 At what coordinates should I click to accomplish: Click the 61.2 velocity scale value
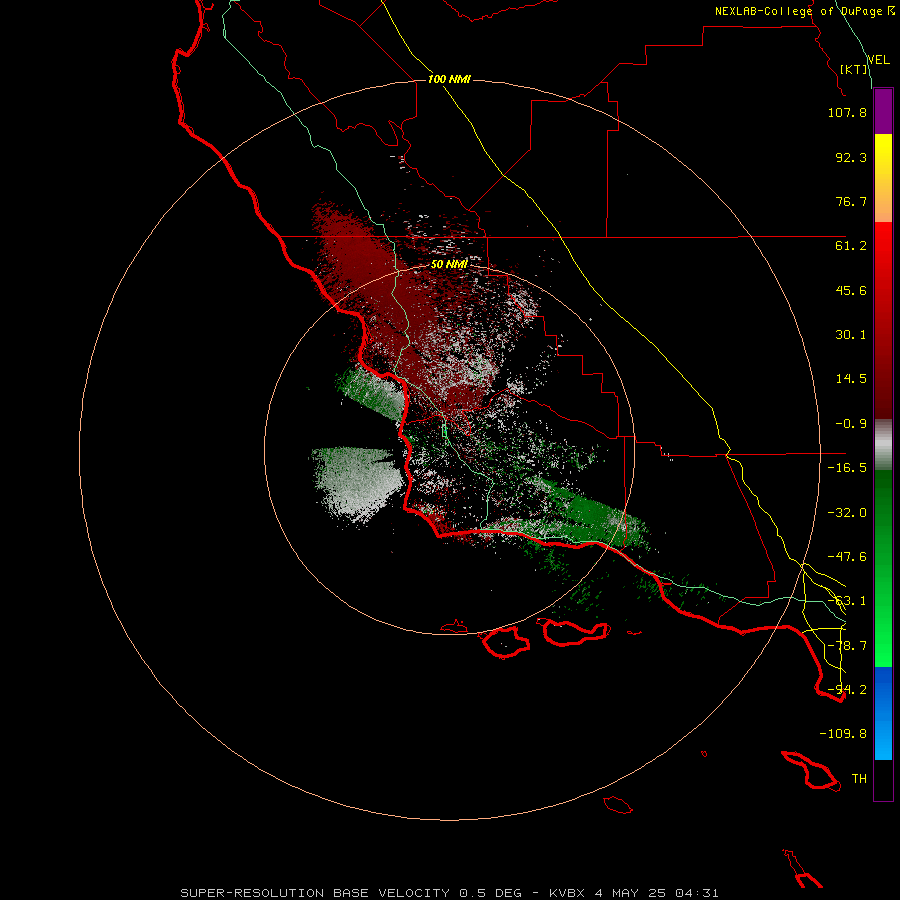coord(851,246)
